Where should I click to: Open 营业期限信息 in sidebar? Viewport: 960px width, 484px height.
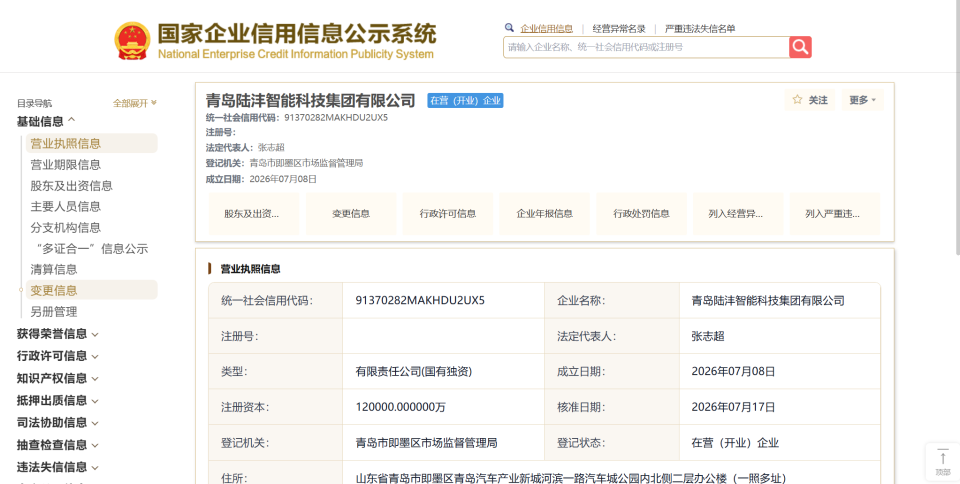pyautogui.click(x=66, y=165)
